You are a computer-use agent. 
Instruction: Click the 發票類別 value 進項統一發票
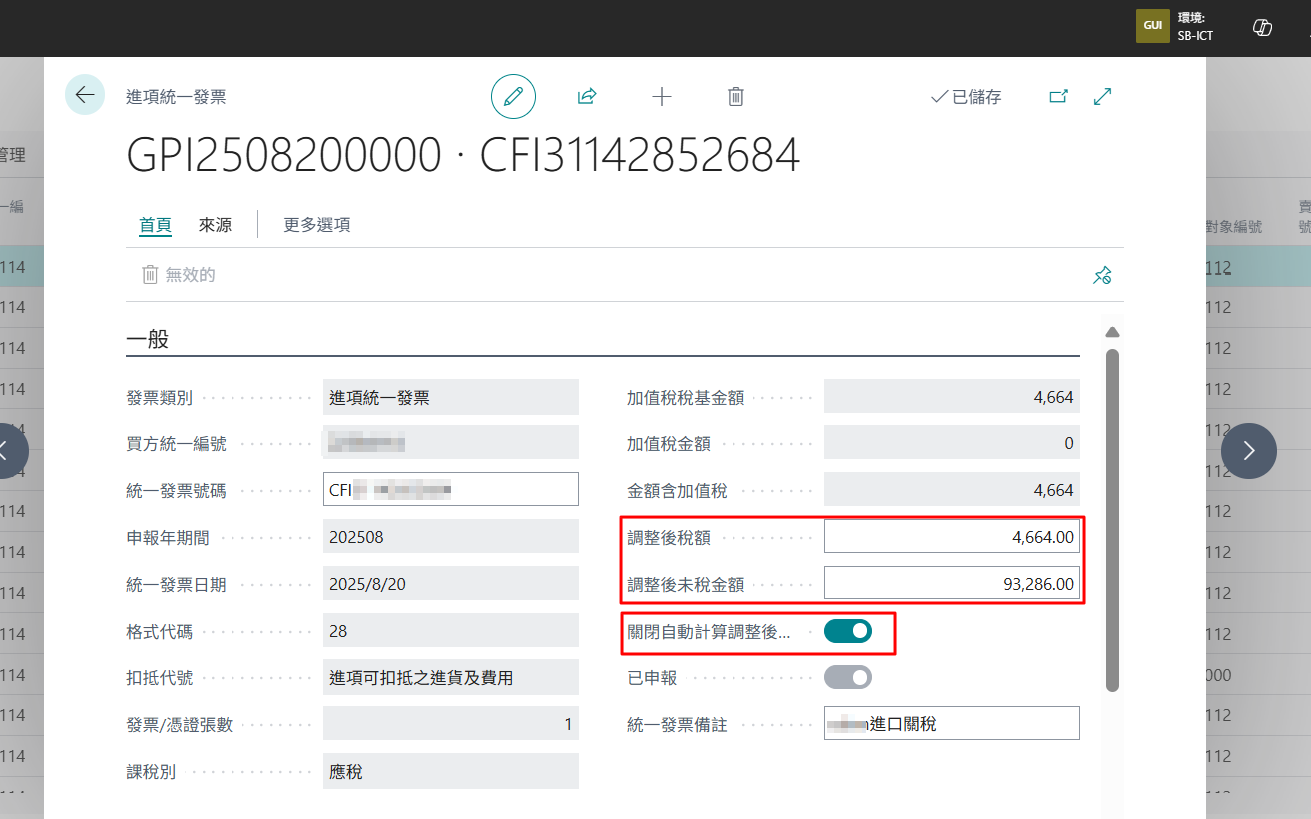451,397
